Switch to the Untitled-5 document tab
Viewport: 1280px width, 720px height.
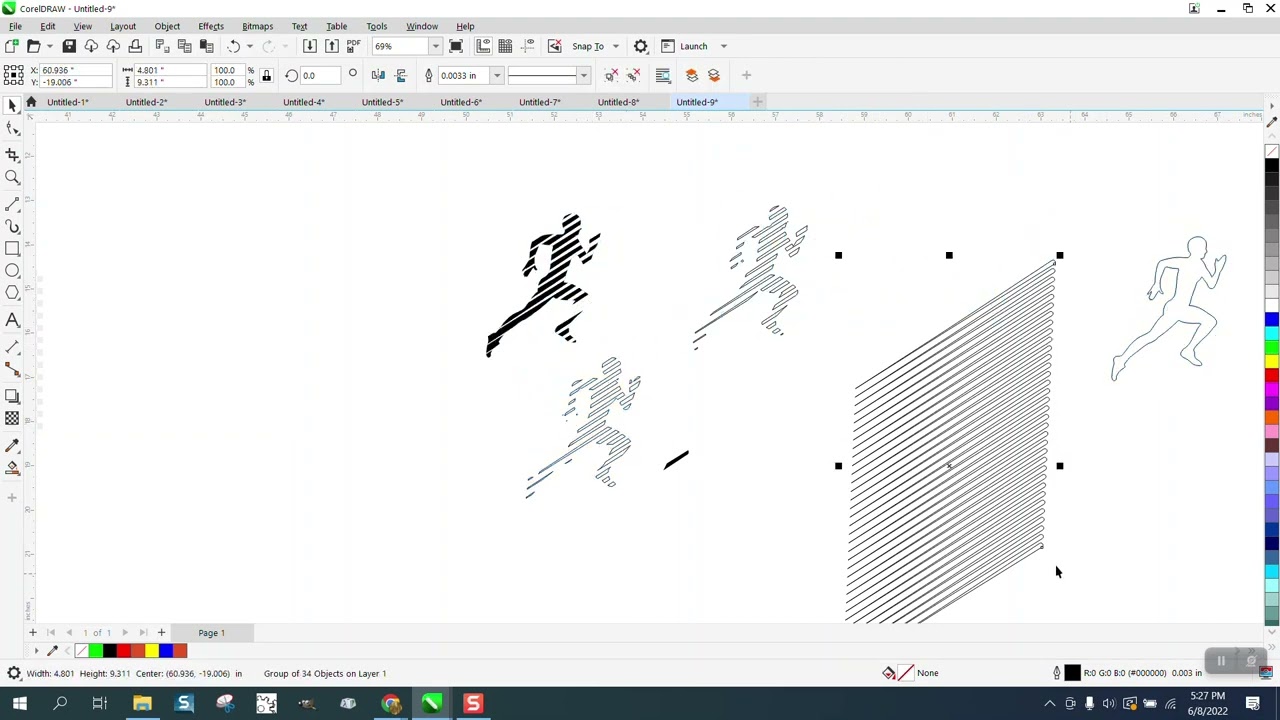coord(382,102)
